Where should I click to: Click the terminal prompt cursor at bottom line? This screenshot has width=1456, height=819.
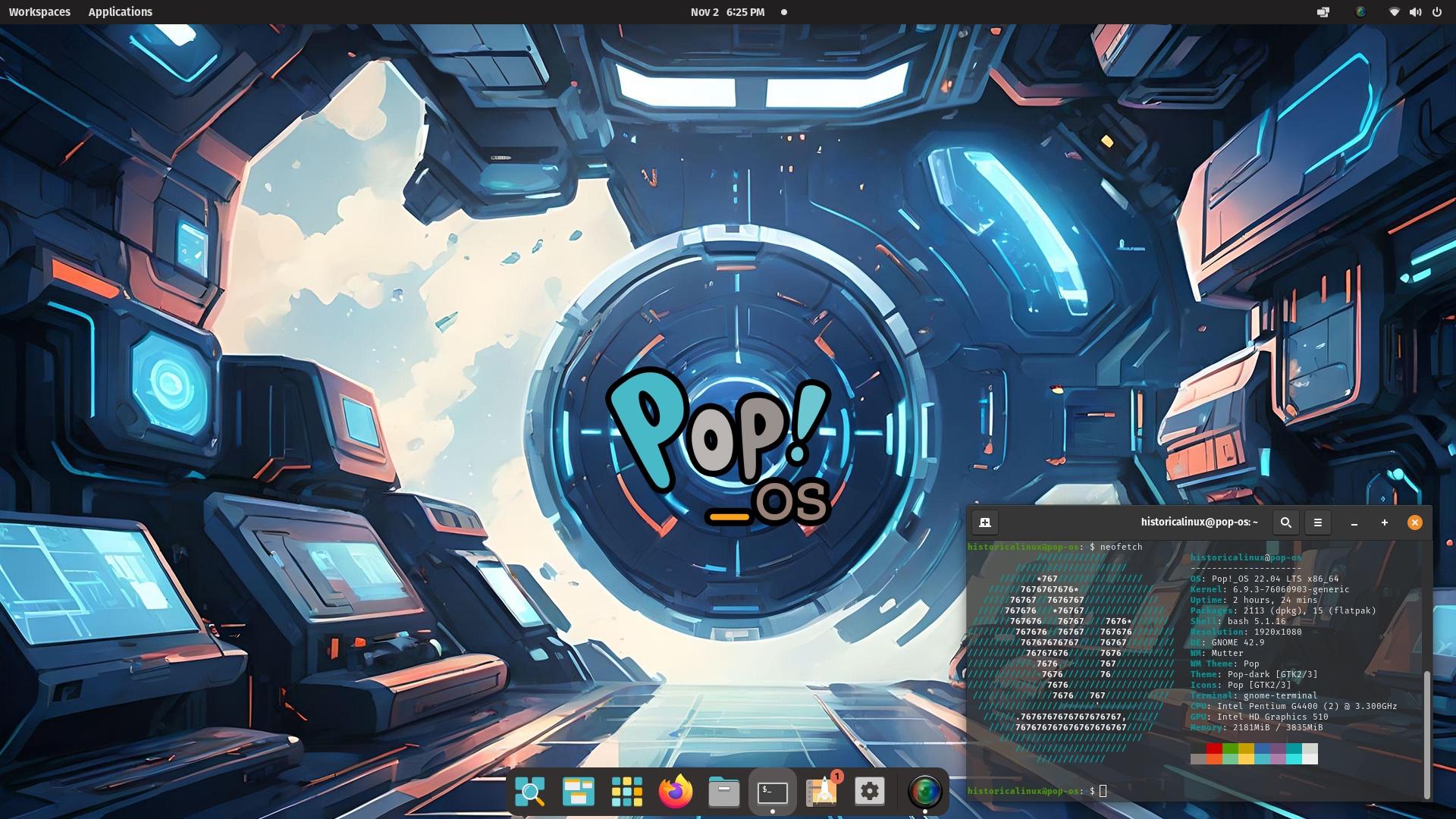(x=1103, y=791)
